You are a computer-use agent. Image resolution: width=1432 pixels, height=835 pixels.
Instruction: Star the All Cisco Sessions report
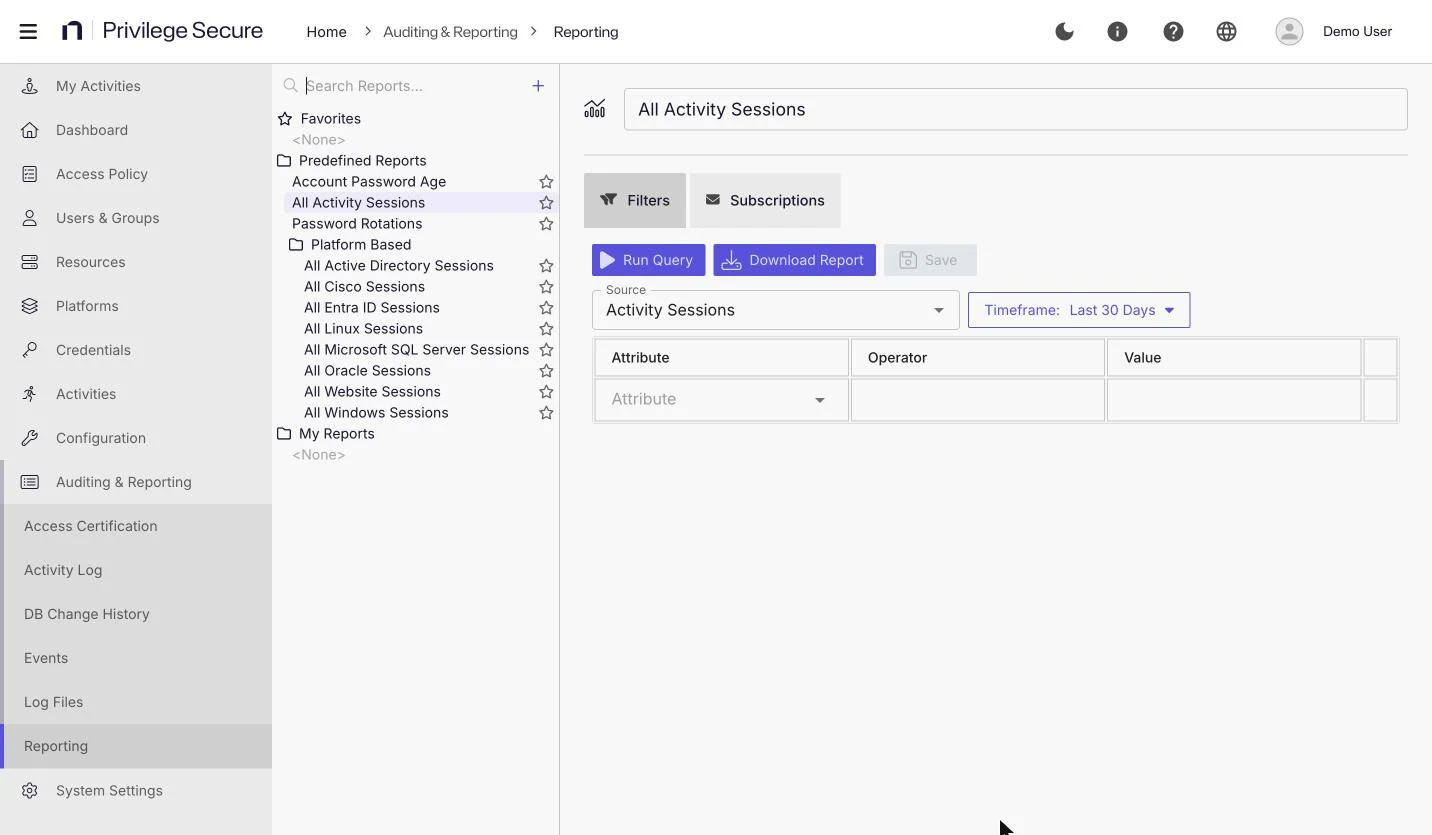[x=546, y=287]
